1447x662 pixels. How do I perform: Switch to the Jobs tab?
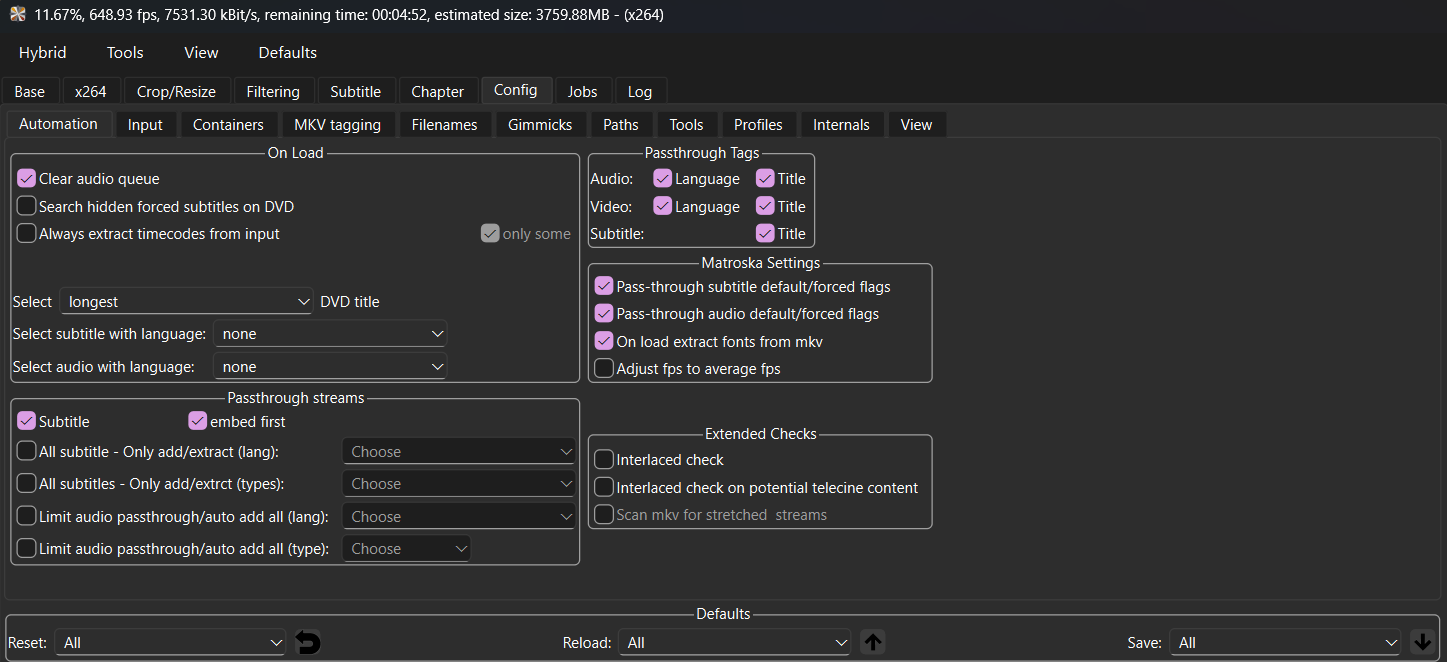click(582, 91)
